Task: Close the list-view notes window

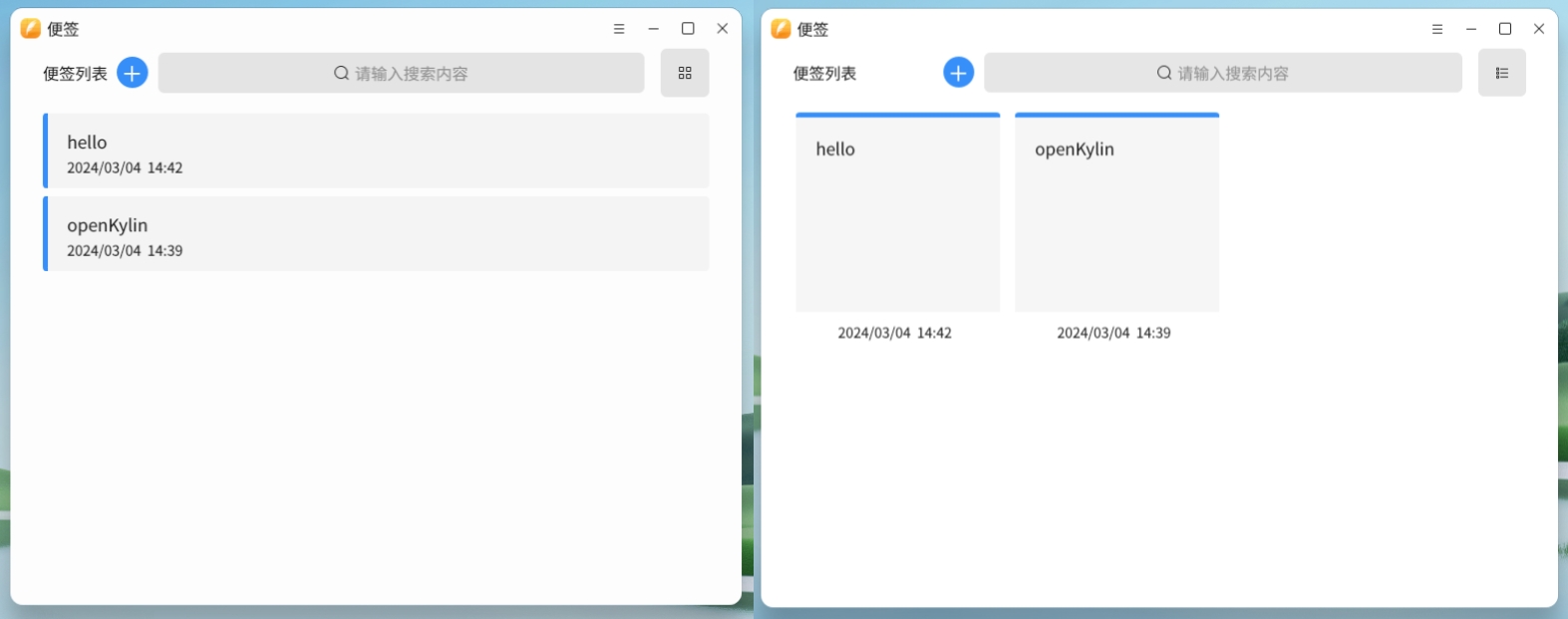Action: point(723,29)
